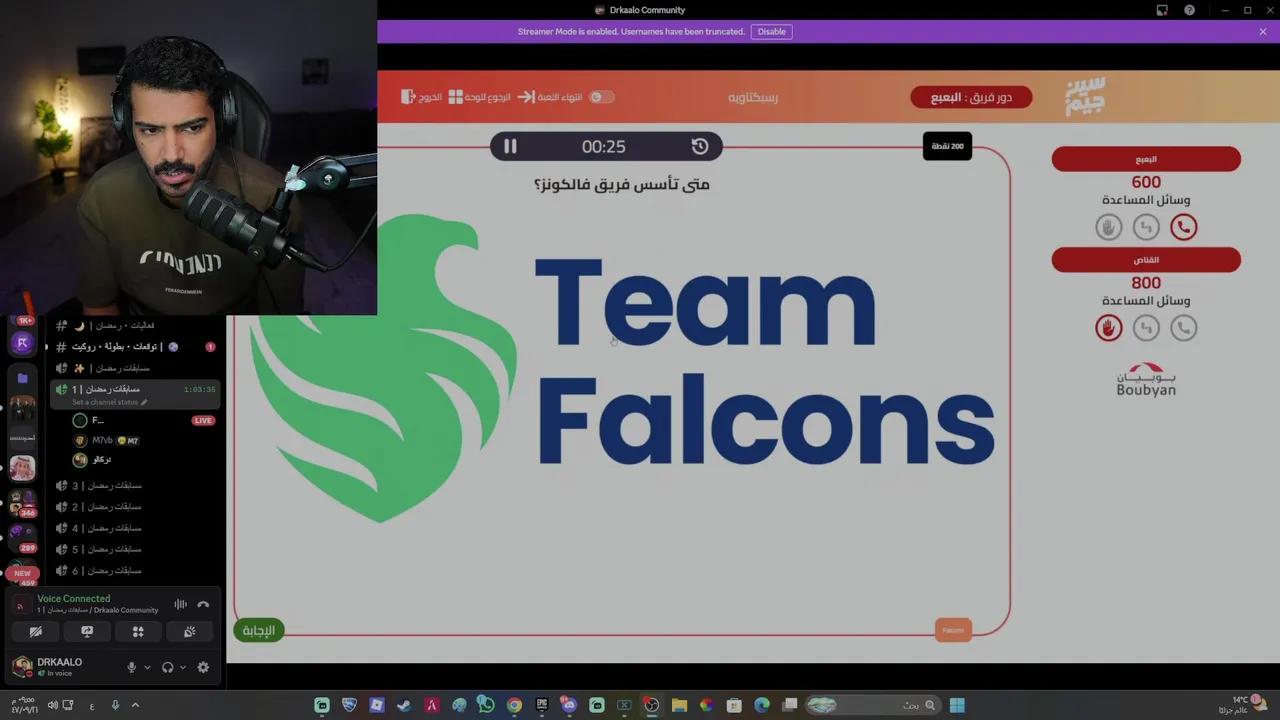Screen dimensions: 1280x720
Task: Disable Streamer Mode from the banner
Action: click(772, 31)
